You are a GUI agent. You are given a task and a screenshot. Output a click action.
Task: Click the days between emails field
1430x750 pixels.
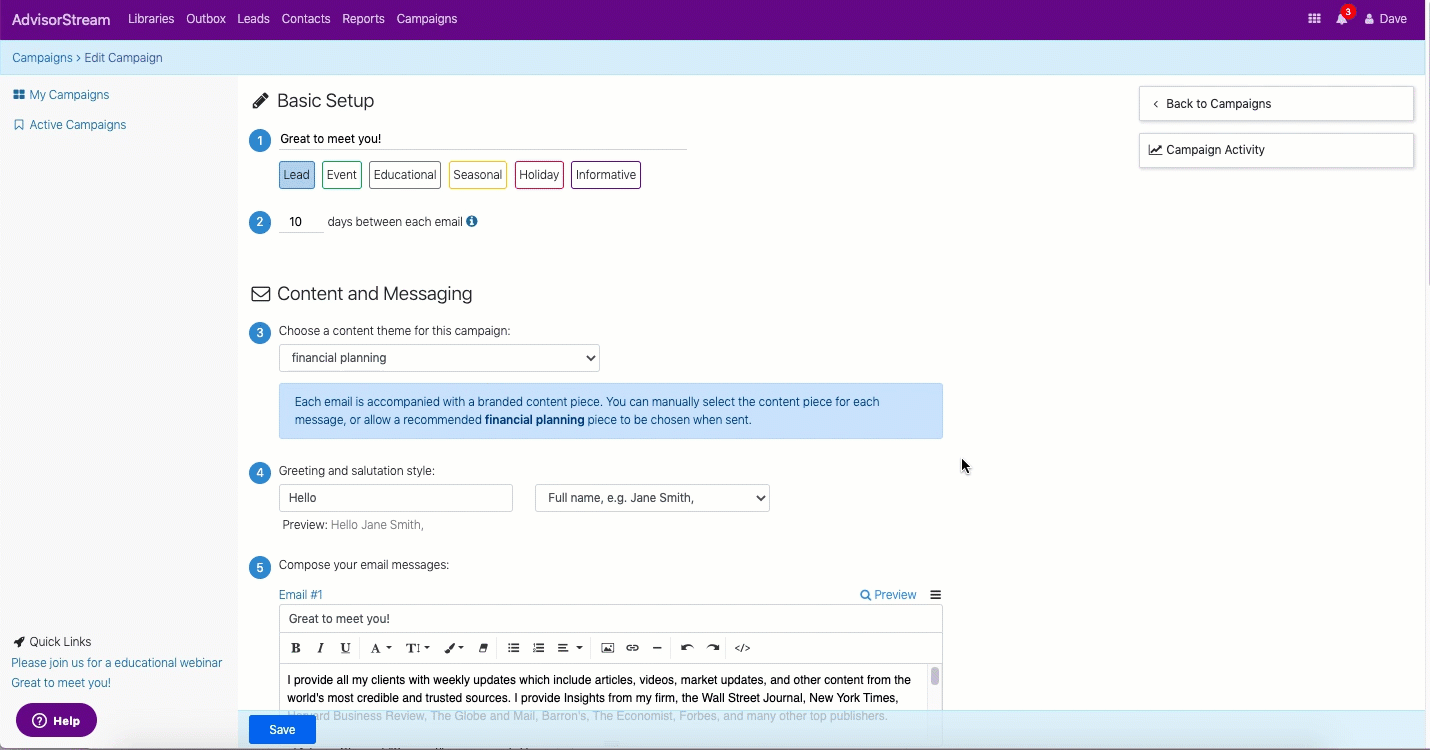click(301, 222)
